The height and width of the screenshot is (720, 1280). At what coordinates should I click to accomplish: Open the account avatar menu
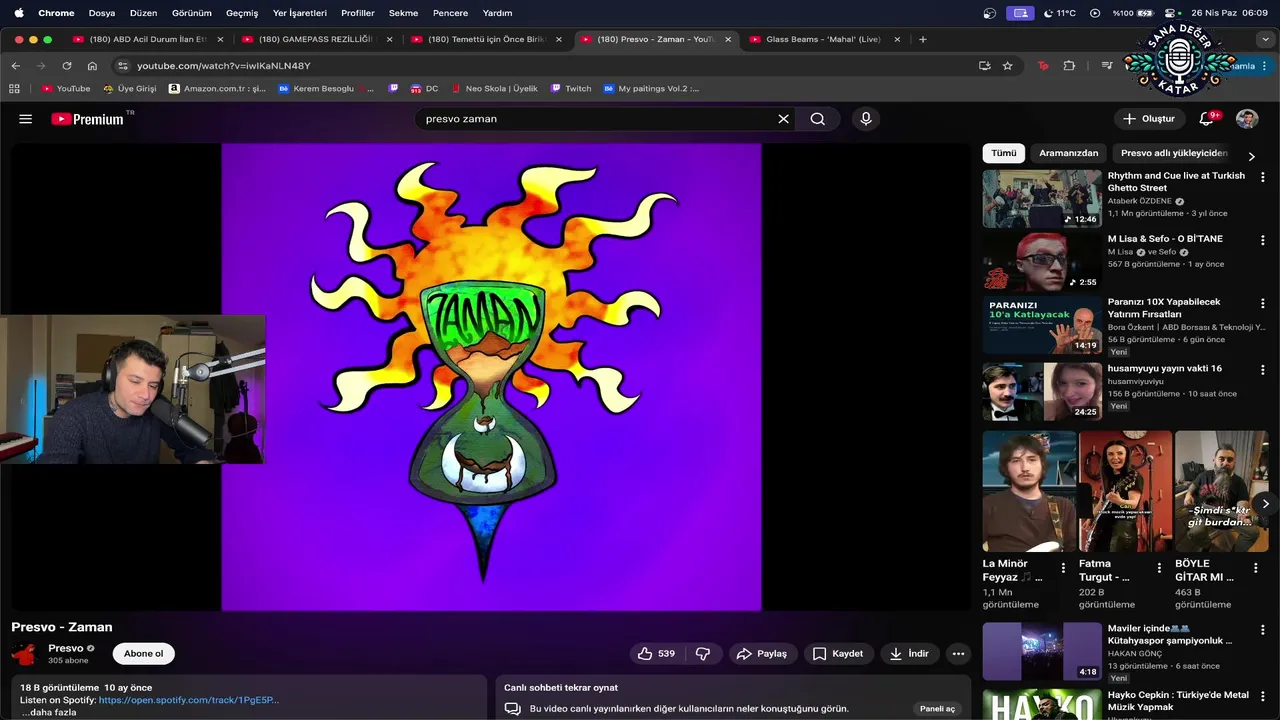coord(1247,119)
